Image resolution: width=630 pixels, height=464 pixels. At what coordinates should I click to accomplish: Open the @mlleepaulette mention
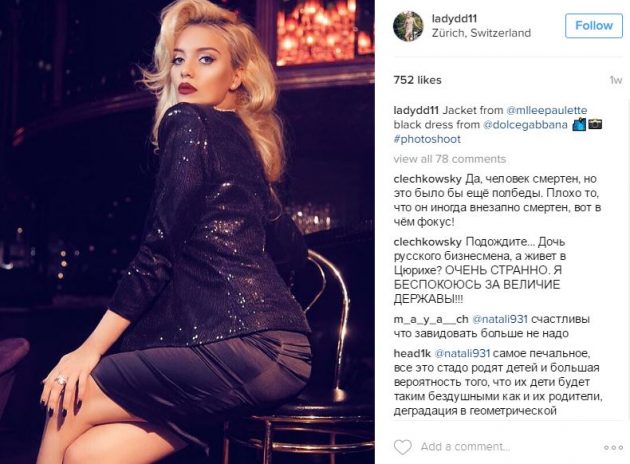tap(547, 110)
